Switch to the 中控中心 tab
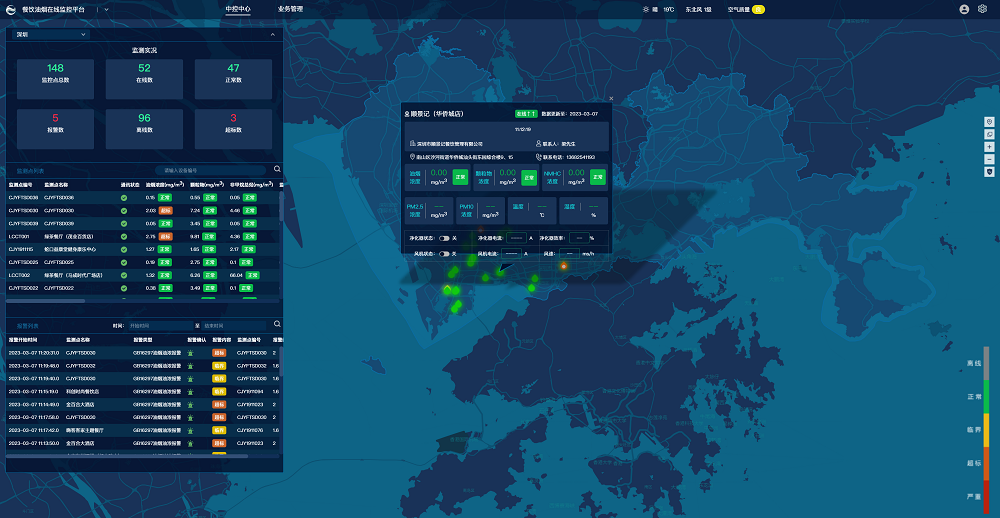 [238, 9]
